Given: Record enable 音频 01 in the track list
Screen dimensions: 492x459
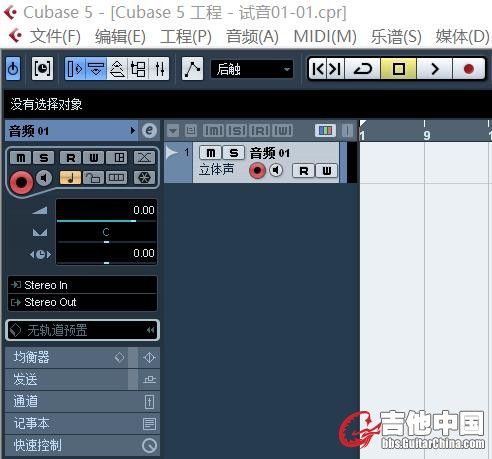Looking at the screenshot, I should coord(257,171).
